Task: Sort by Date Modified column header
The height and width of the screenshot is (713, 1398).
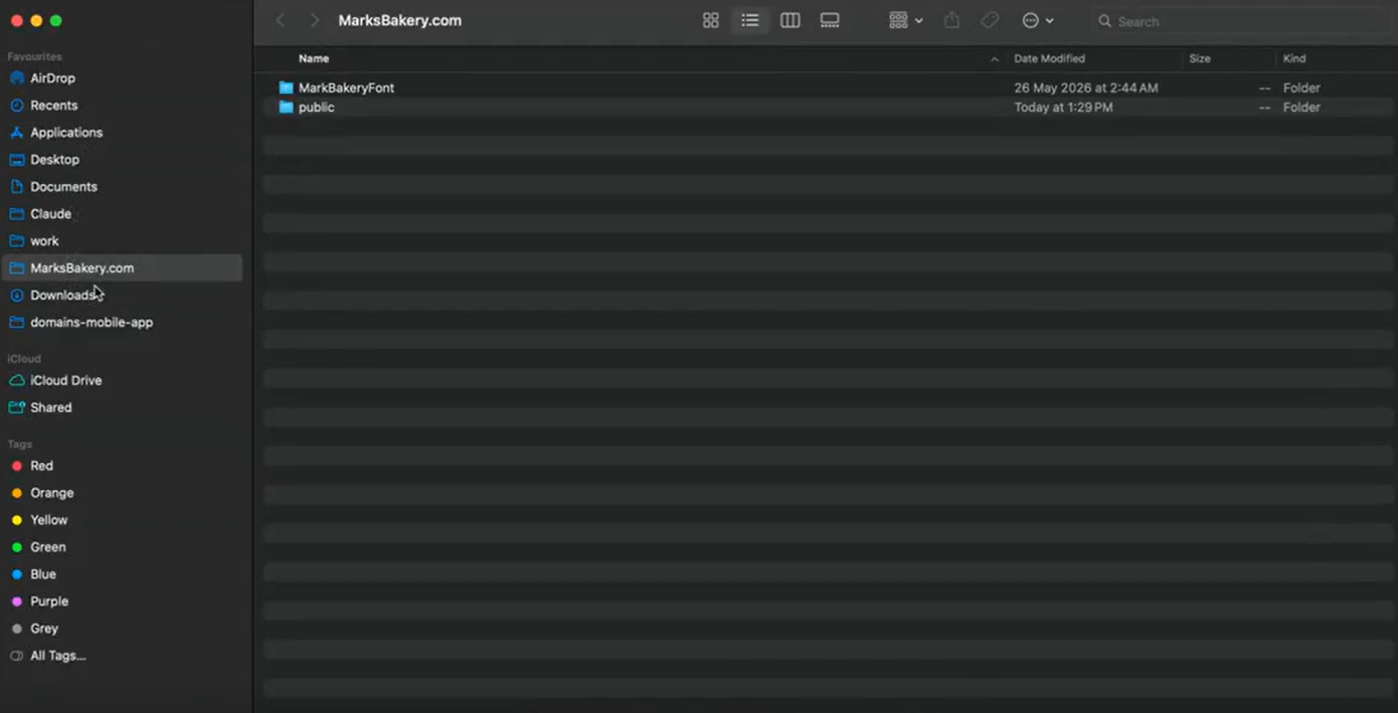Action: point(1049,59)
